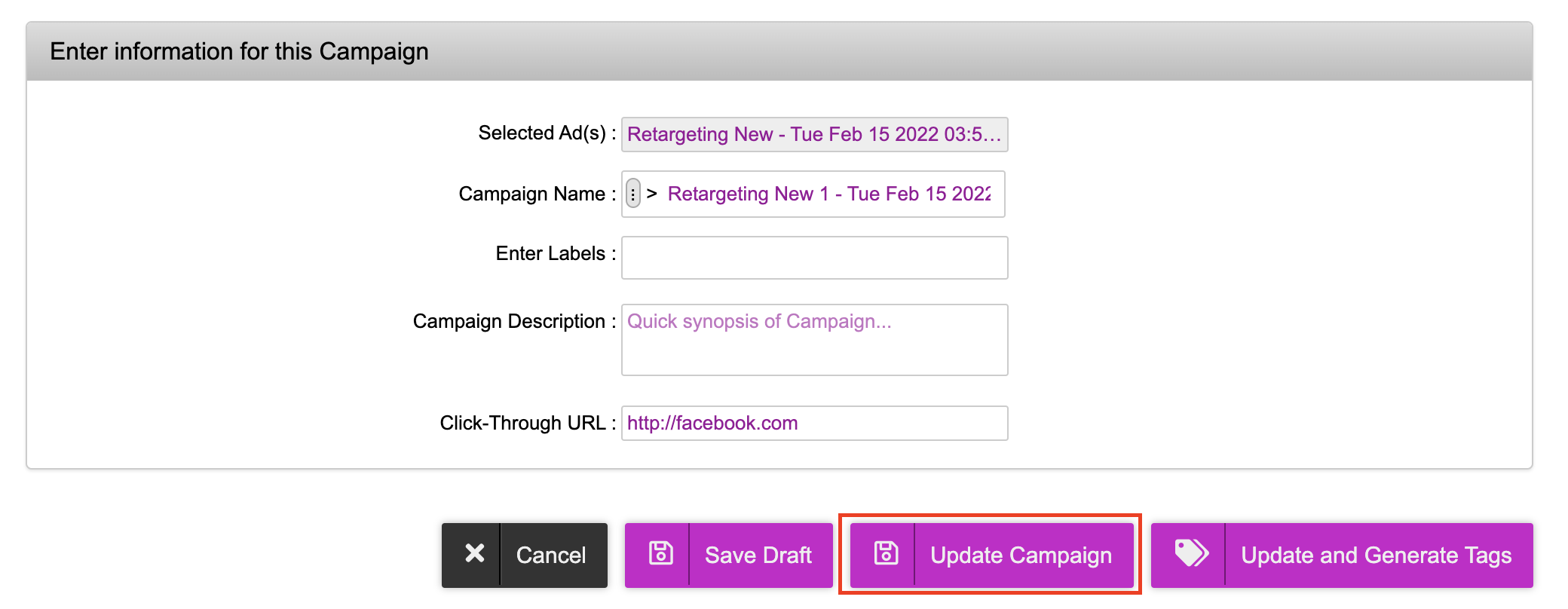Click the 'Enter Labels :' label
This screenshot has height=609, width=1568.
click(556, 253)
